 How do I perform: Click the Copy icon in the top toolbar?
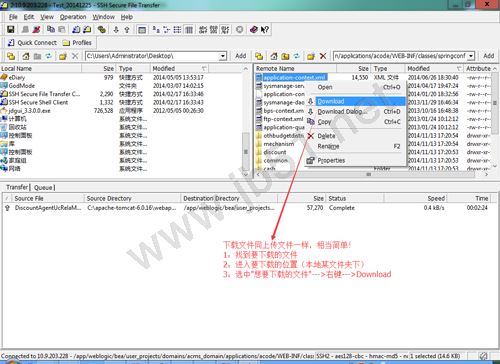(x=51, y=30)
